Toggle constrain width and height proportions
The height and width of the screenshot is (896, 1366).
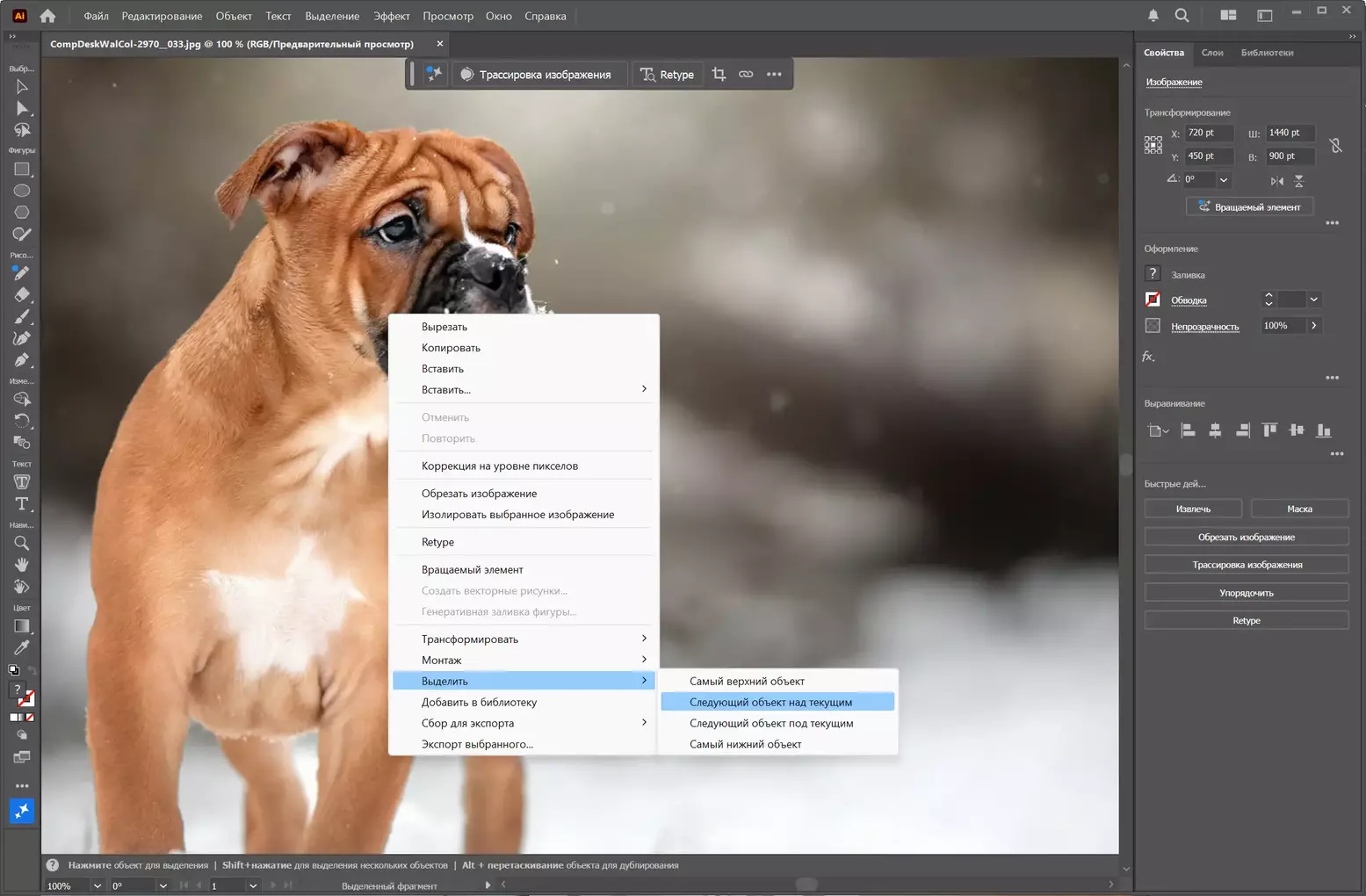(1335, 145)
